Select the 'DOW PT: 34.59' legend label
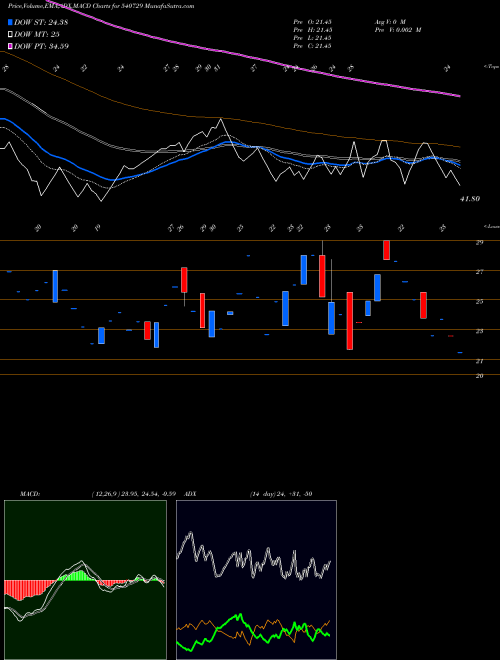The width and height of the screenshot is (500, 660). pos(41,46)
